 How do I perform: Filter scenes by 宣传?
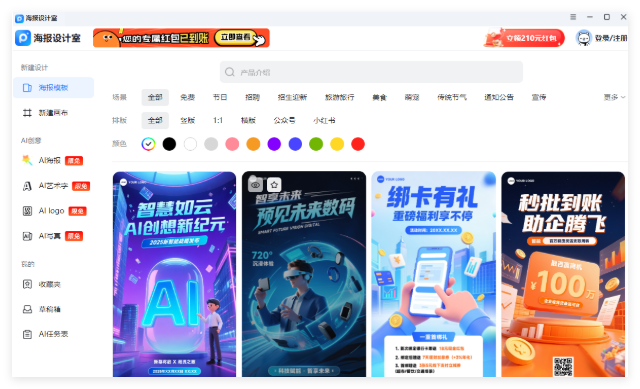point(539,97)
